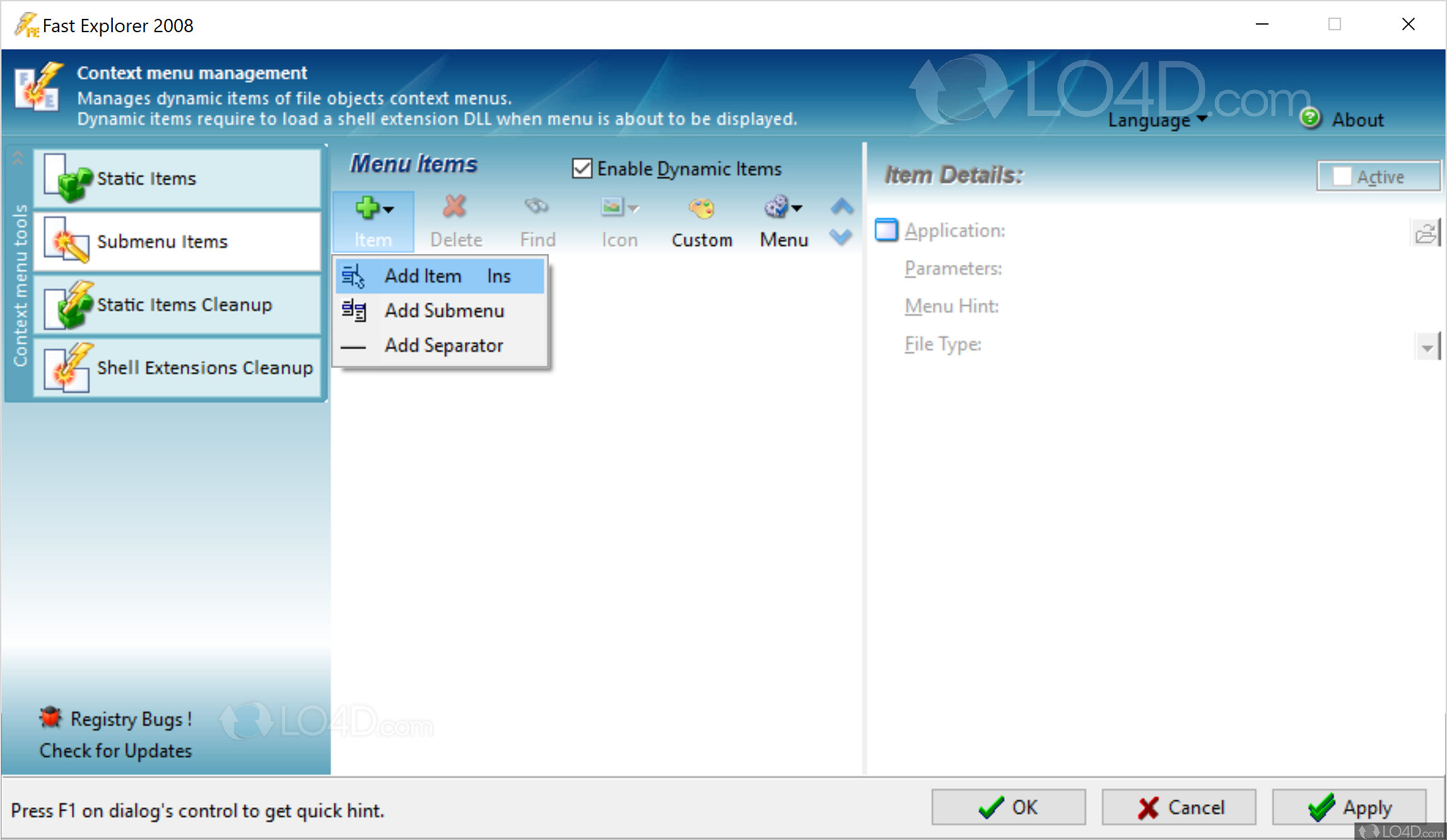The height and width of the screenshot is (840, 1447).
Task: Browse for application with the folder icon
Action: point(1426,233)
